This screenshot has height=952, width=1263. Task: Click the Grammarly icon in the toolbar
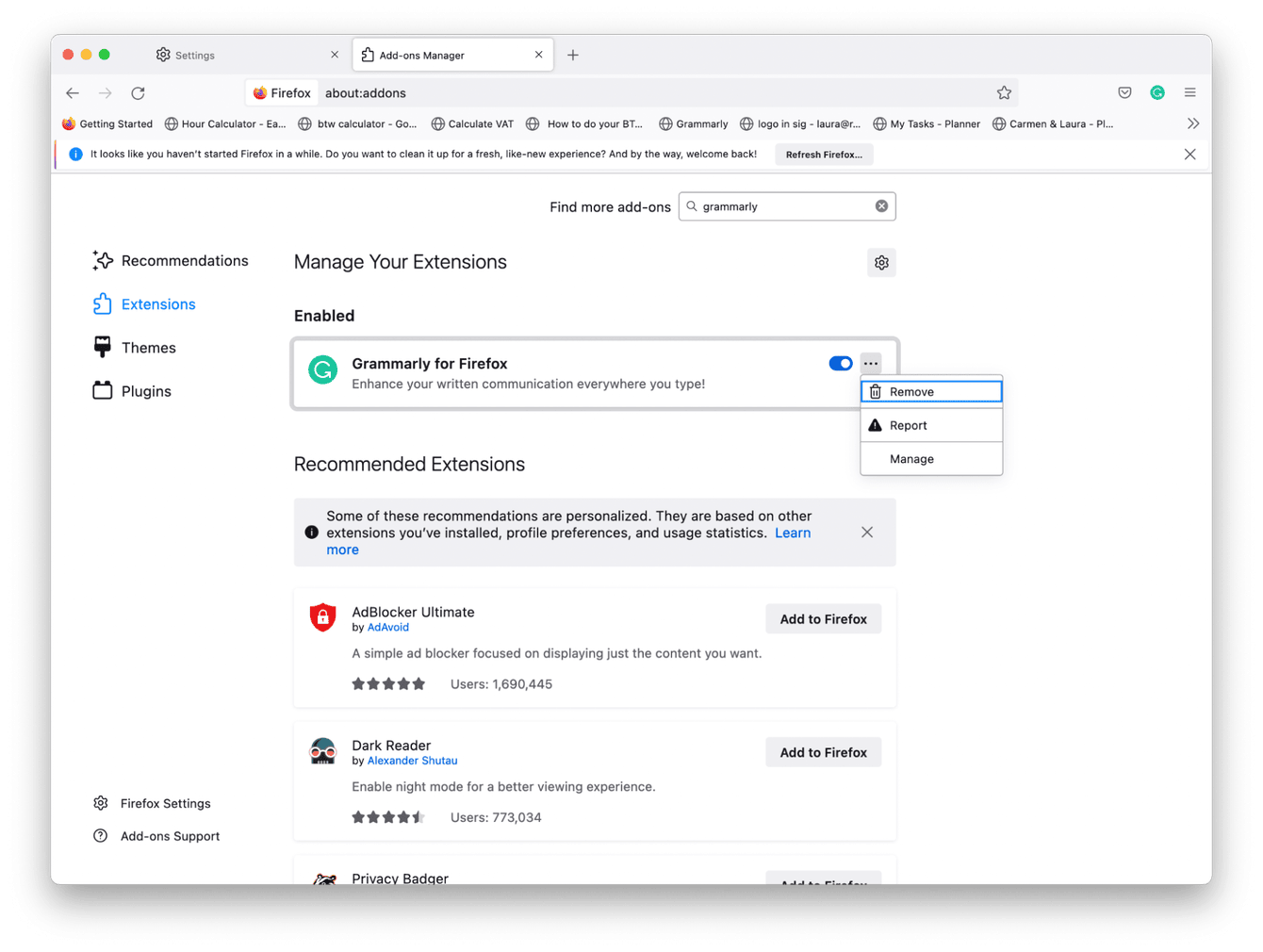coord(1157,92)
